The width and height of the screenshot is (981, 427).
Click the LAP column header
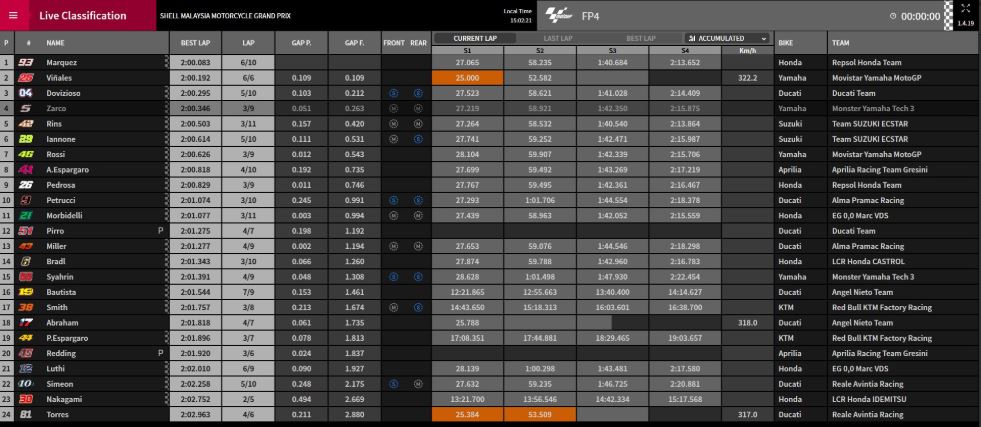point(248,43)
